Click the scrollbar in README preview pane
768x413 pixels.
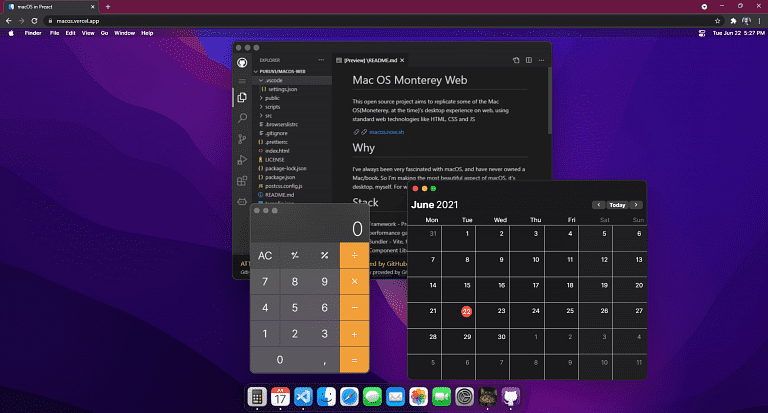click(x=550, y=101)
